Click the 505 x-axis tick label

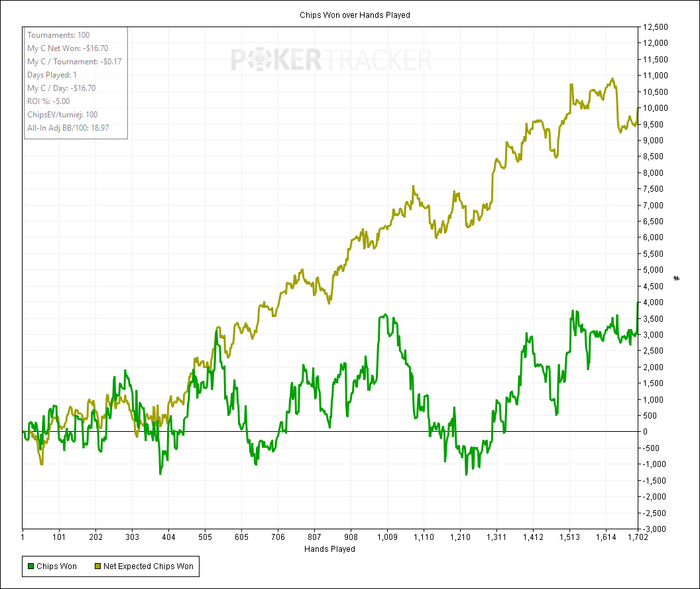tap(205, 537)
